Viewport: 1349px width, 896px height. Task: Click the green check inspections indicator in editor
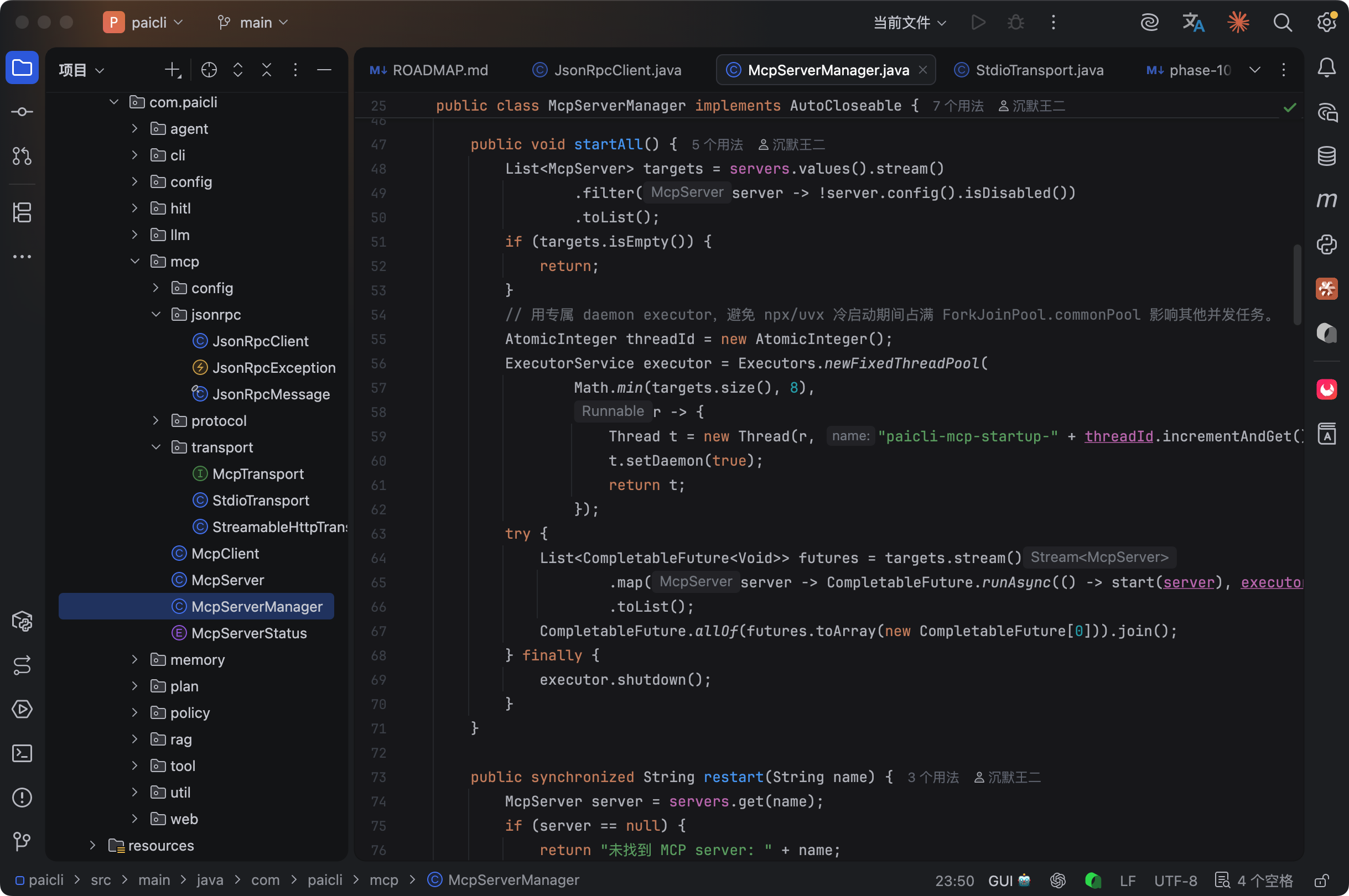point(1290,107)
